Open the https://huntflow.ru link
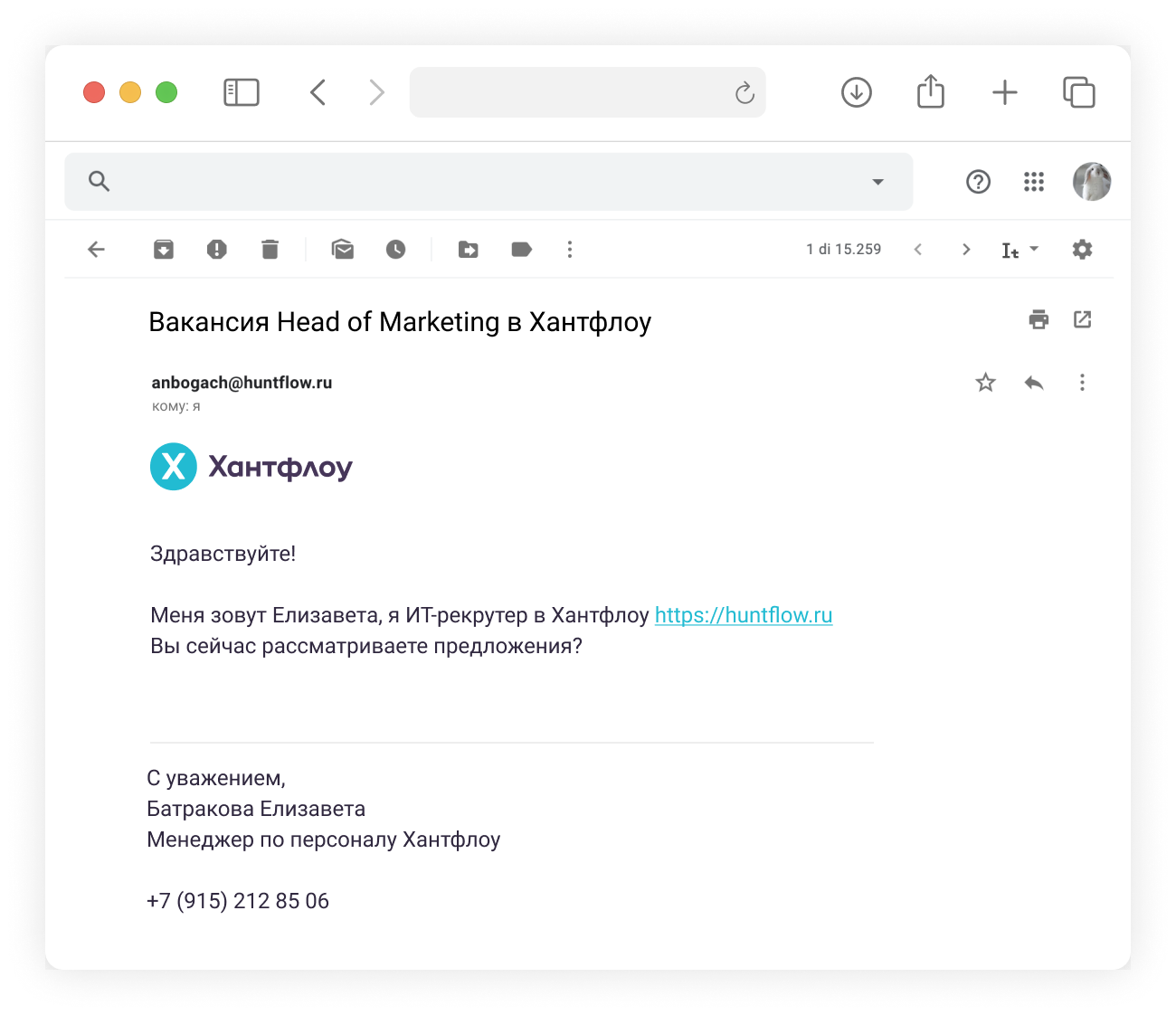The image size is (1176, 1015). point(743,615)
